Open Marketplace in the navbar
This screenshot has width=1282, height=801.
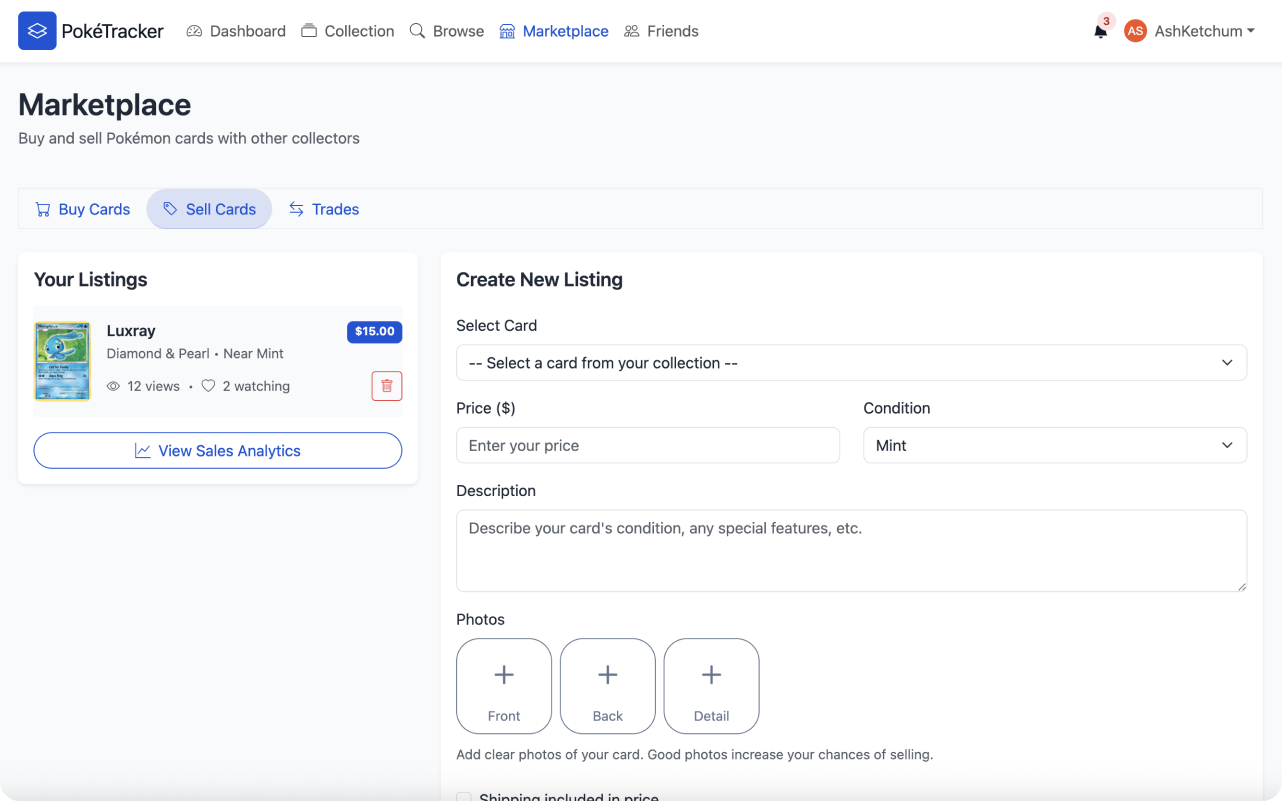point(554,31)
